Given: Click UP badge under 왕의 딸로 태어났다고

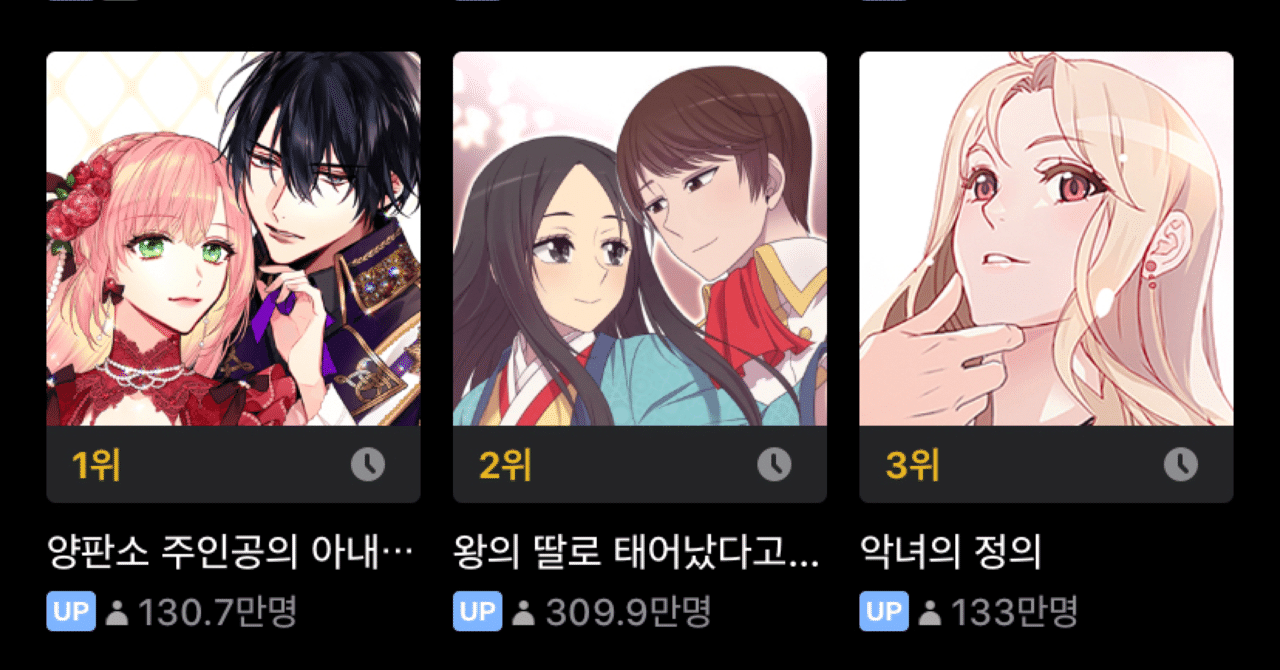Looking at the screenshot, I should click(x=478, y=611).
